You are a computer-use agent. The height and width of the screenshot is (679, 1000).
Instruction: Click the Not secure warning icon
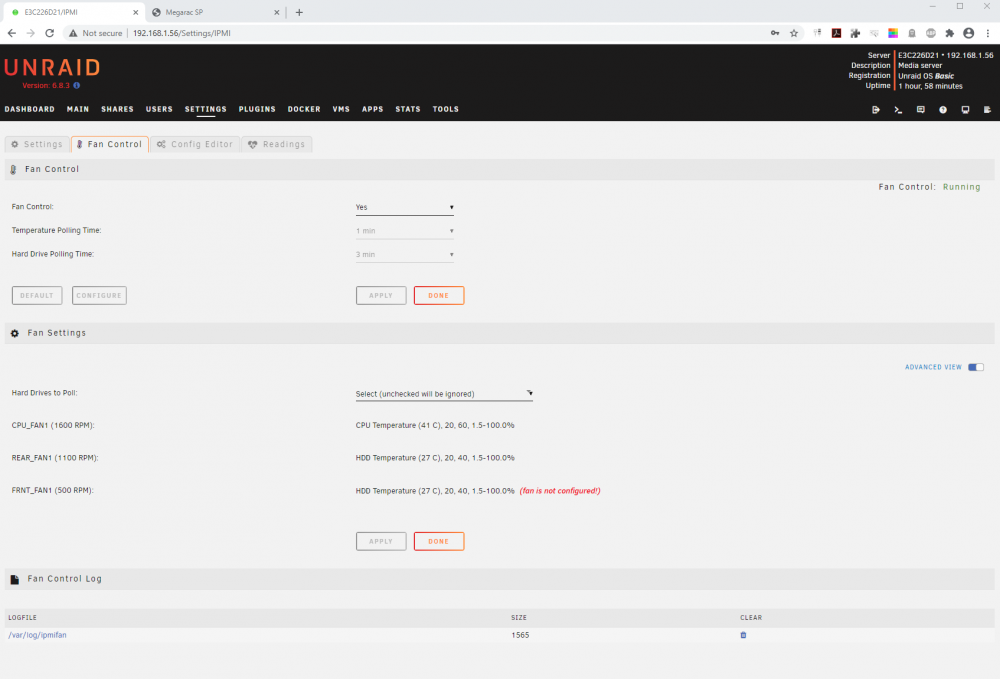tap(73, 33)
